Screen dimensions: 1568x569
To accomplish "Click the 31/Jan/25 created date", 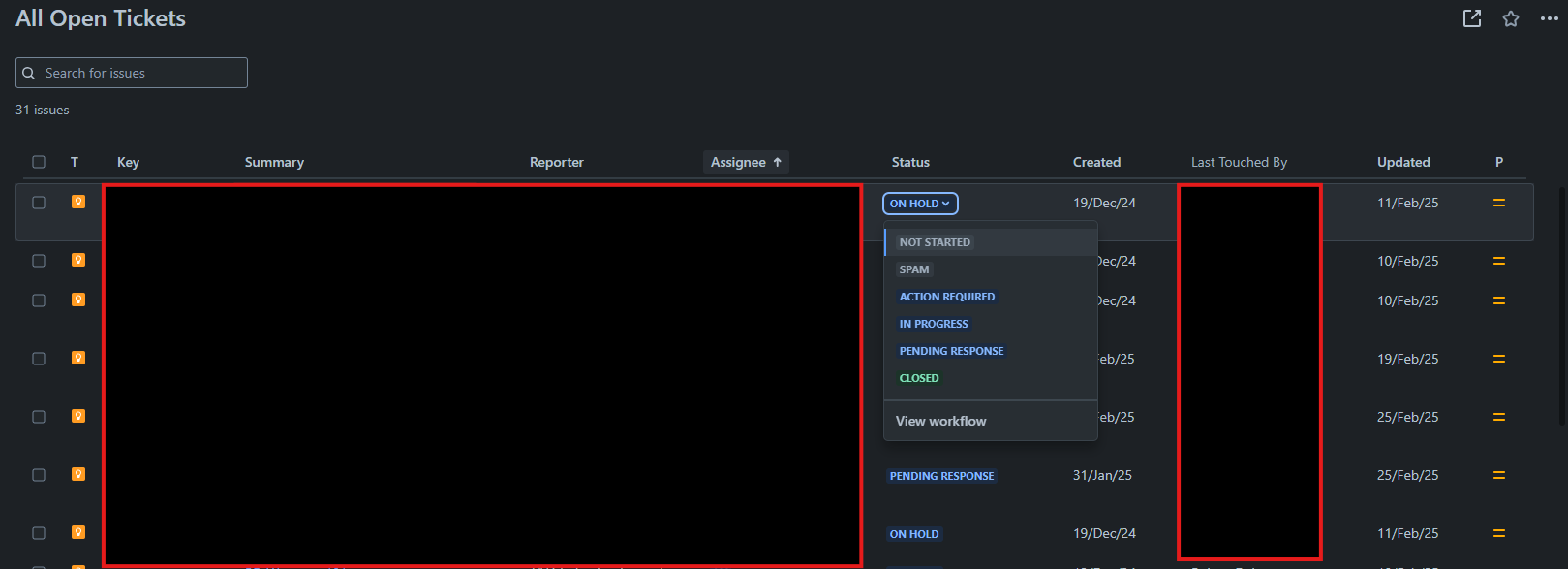I will (x=1102, y=475).
